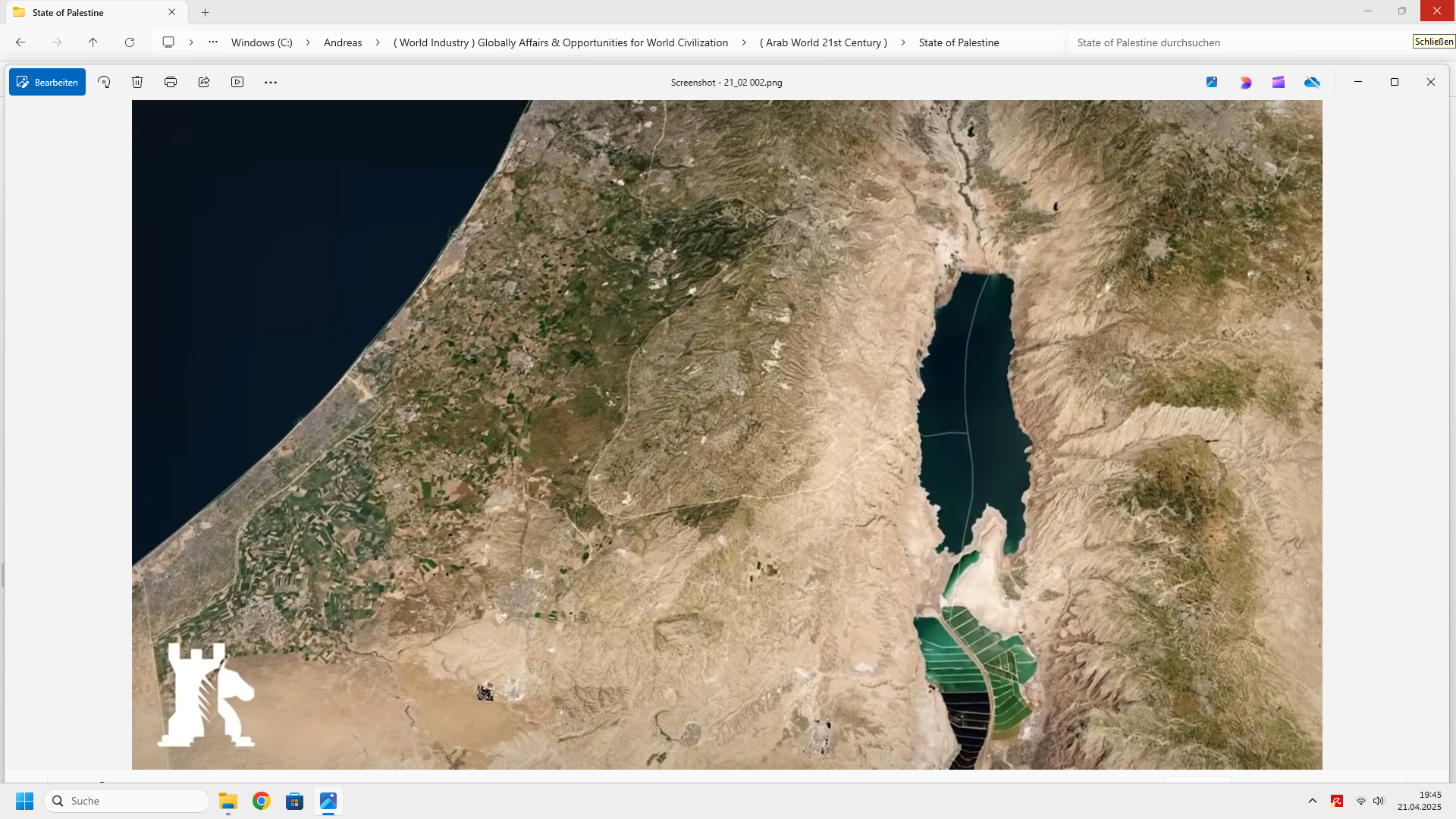The height and width of the screenshot is (819, 1456).
Task: Expand chevron after Windows (C:)
Action: [x=308, y=42]
